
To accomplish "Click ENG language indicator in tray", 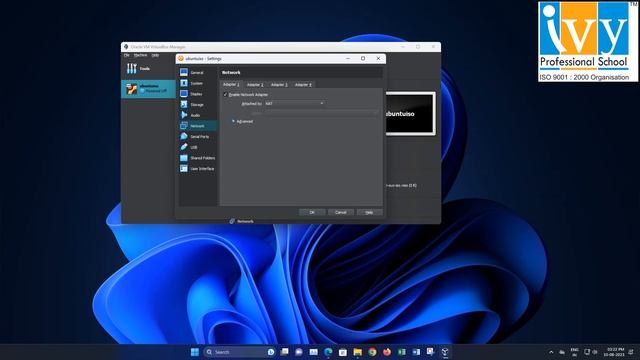I will 574,352.
